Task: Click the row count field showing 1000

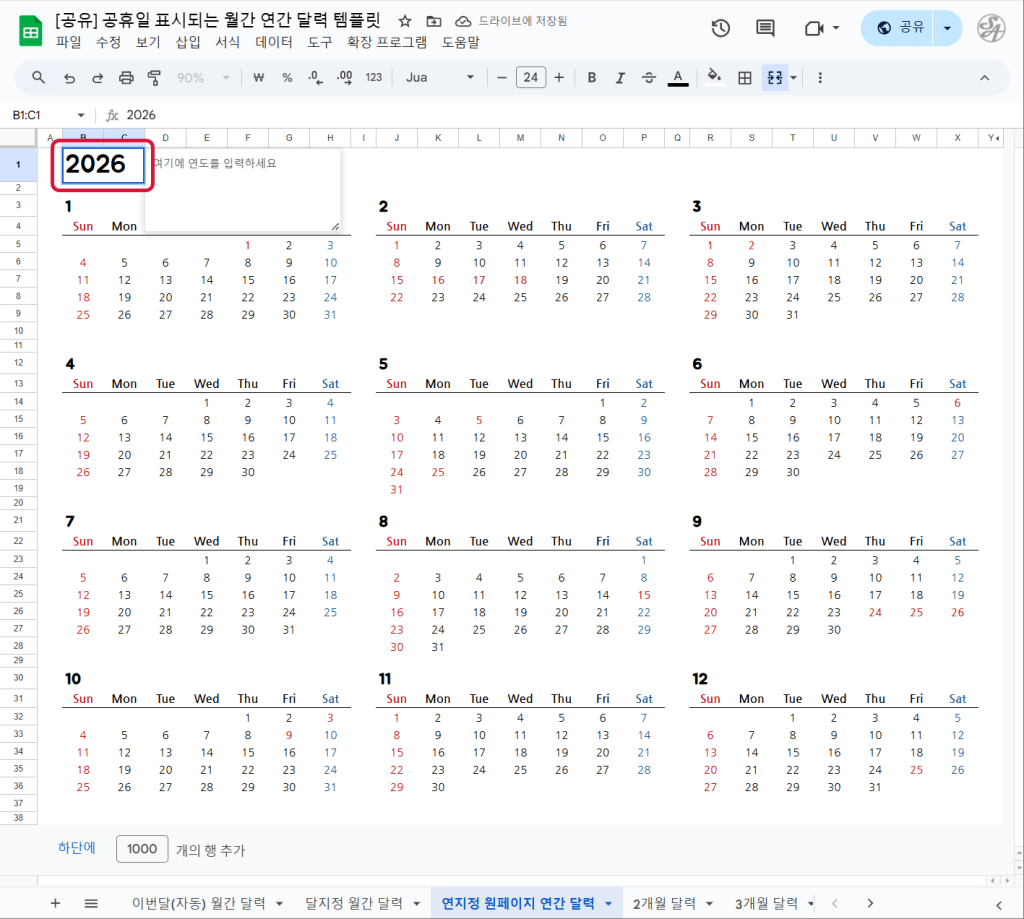Action: pos(142,849)
